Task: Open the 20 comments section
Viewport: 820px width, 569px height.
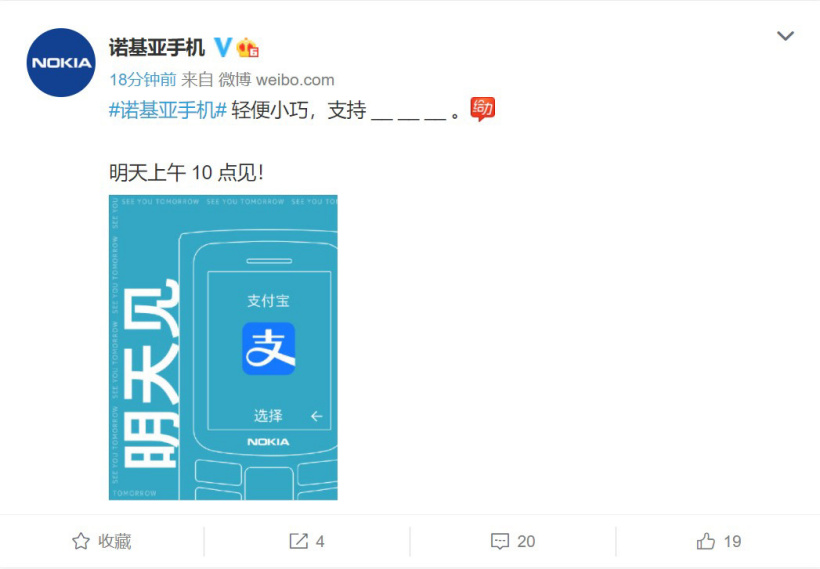Action: [526, 541]
